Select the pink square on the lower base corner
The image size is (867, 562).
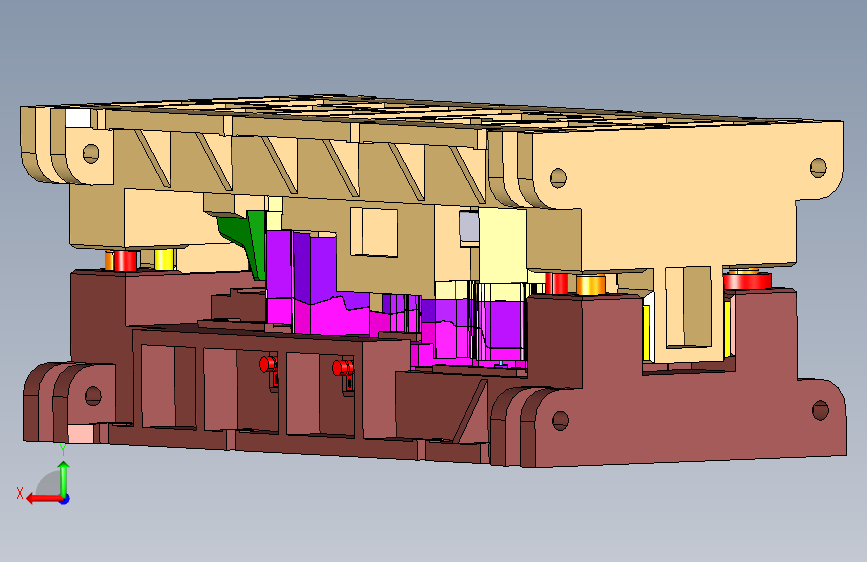pyautogui.click(x=80, y=434)
